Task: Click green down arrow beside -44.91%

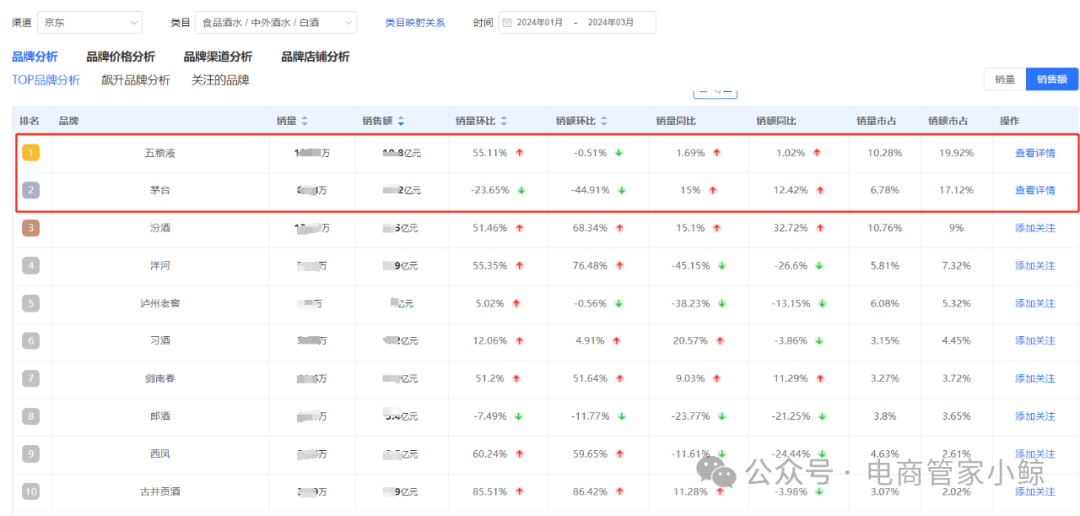Action: [x=621, y=191]
